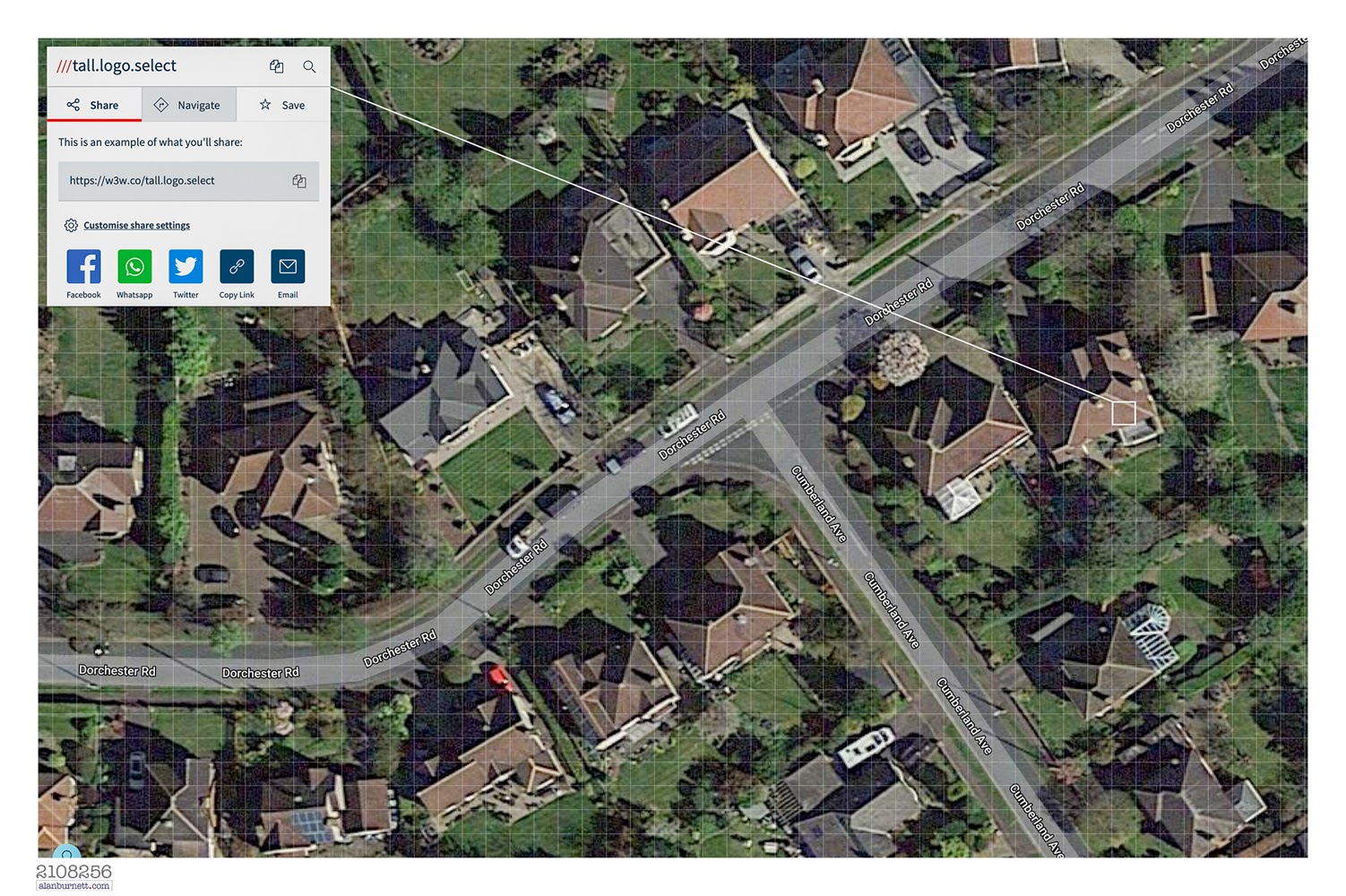Click the alanburnett.com watermark link
Screen dimensions: 1346x896
[74, 886]
